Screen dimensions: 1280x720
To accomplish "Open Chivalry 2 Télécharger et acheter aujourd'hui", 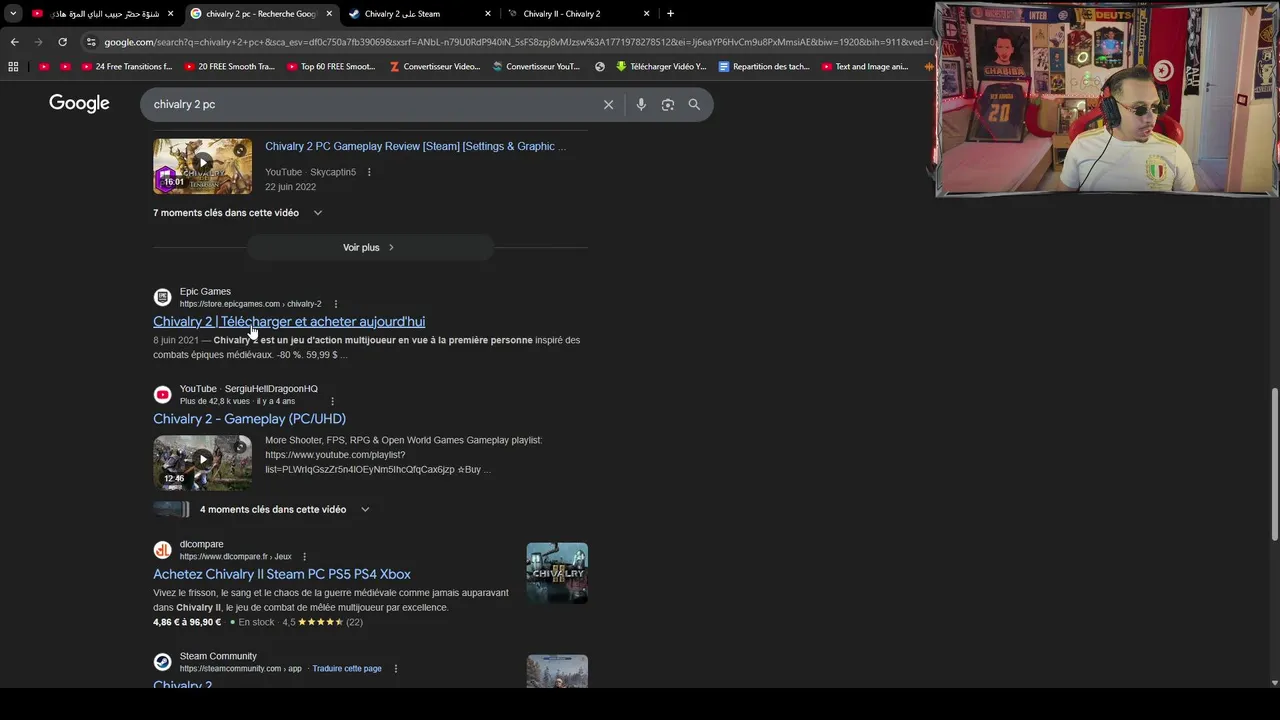I will pyautogui.click(x=289, y=321).
